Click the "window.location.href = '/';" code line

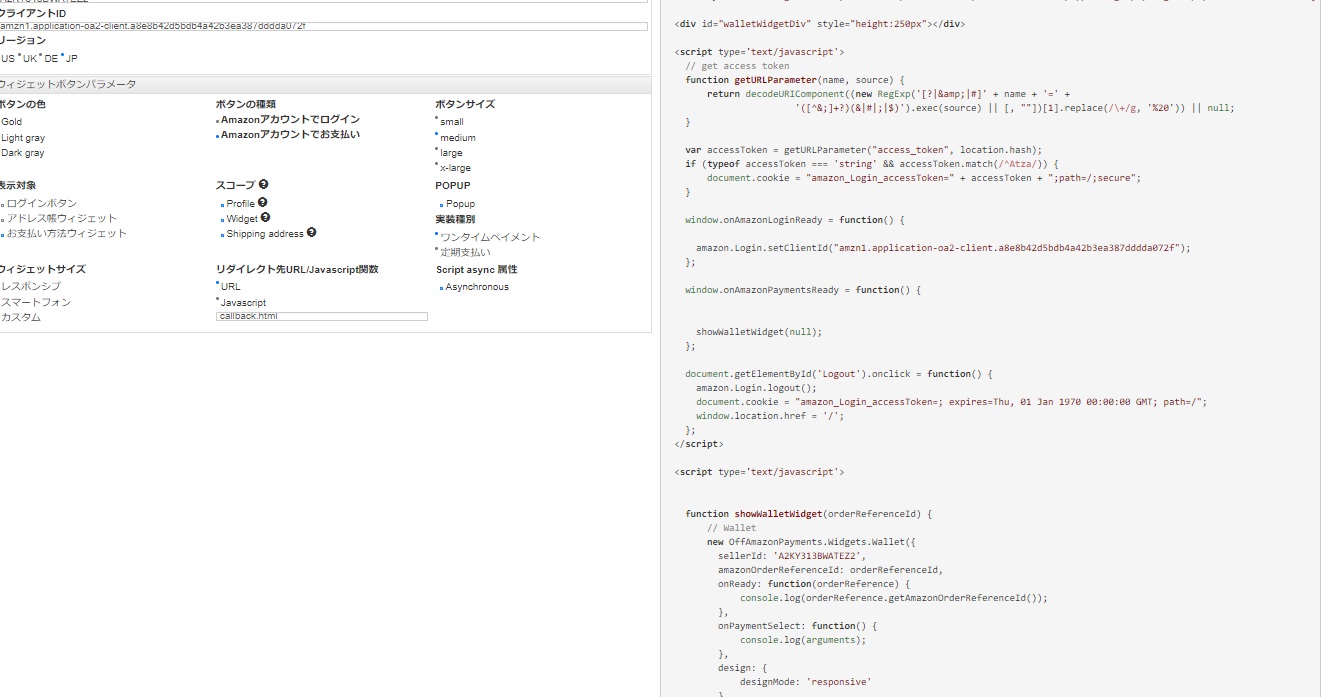(770, 415)
